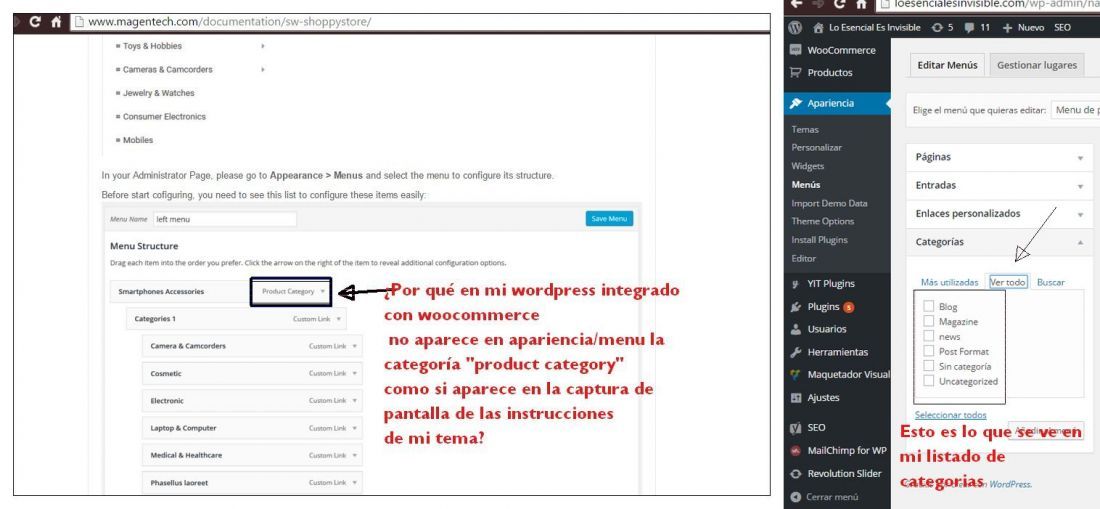
Task: Open Import Demo Data submenu item
Action: pos(829,203)
